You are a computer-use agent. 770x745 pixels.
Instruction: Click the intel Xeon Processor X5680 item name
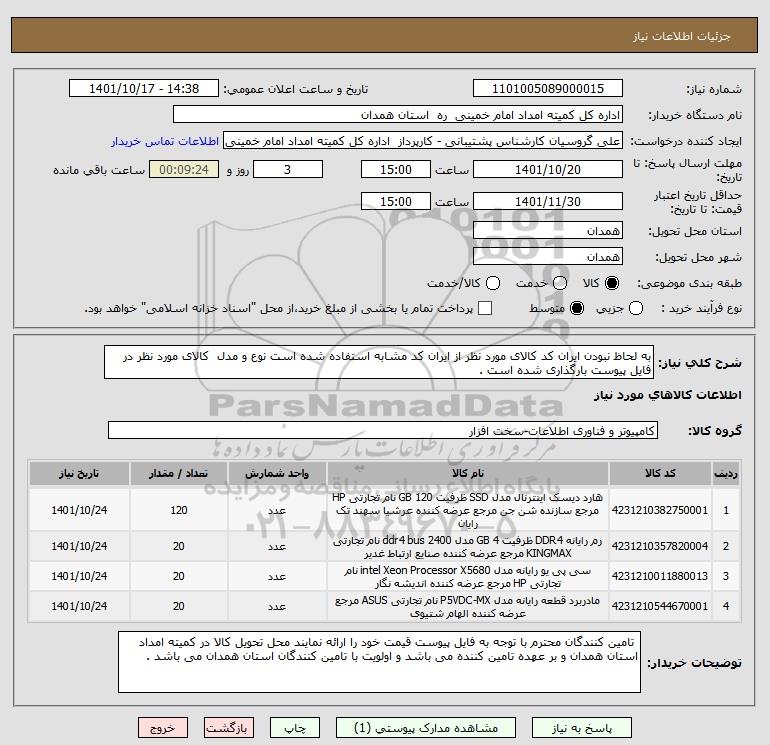click(468, 577)
